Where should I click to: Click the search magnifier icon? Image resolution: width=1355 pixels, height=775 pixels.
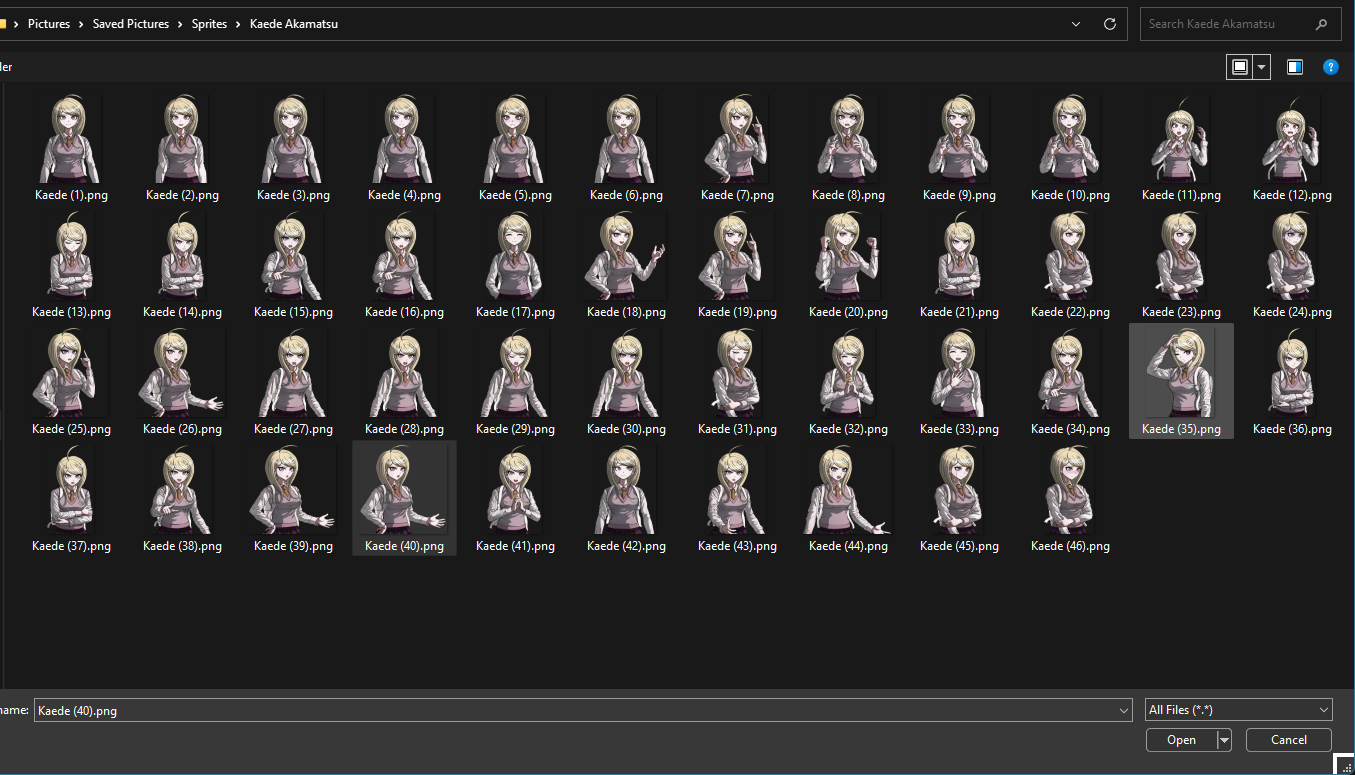(1322, 24)
